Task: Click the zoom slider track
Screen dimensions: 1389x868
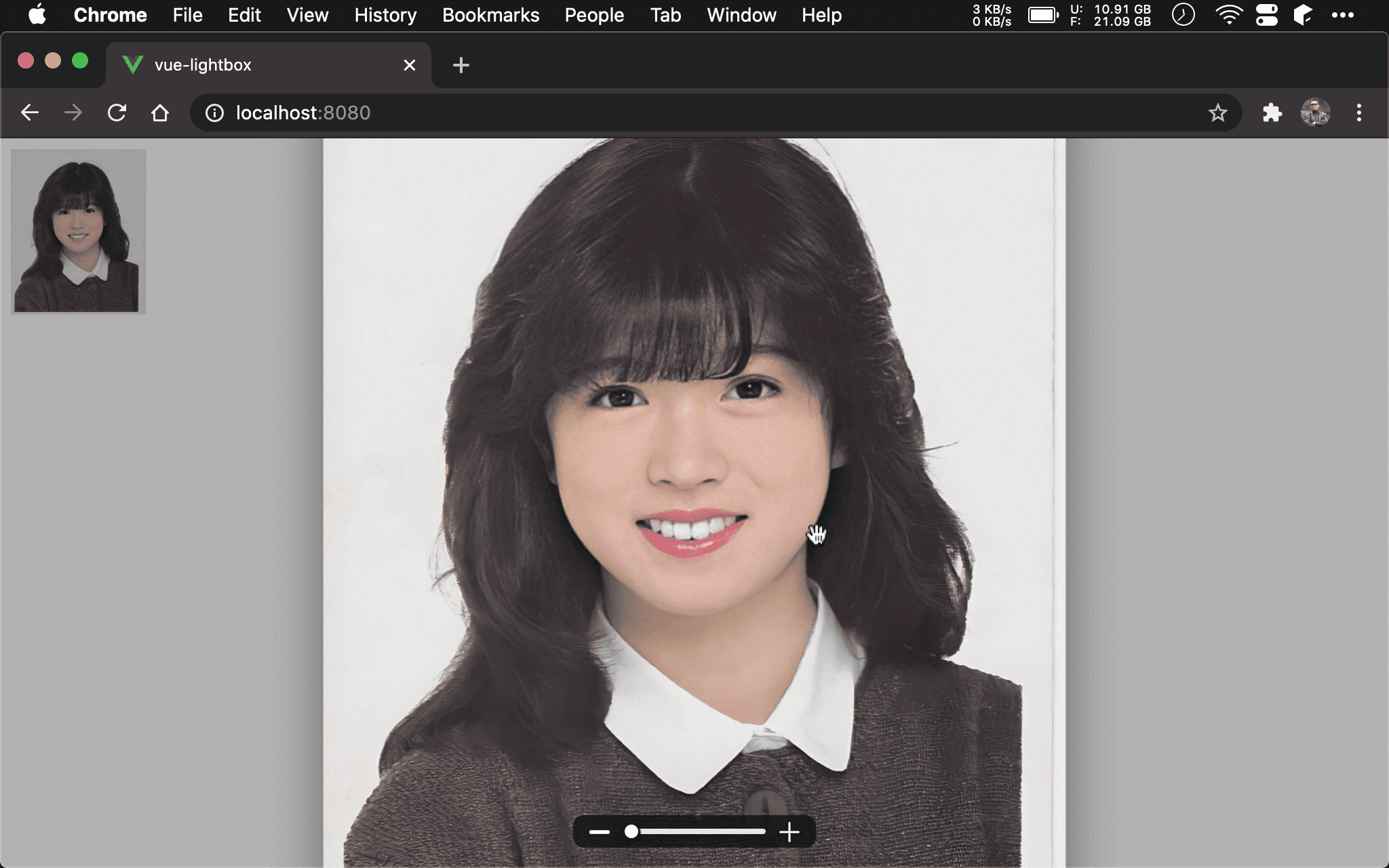Action: pyautogui.click(x=696, y=831)
